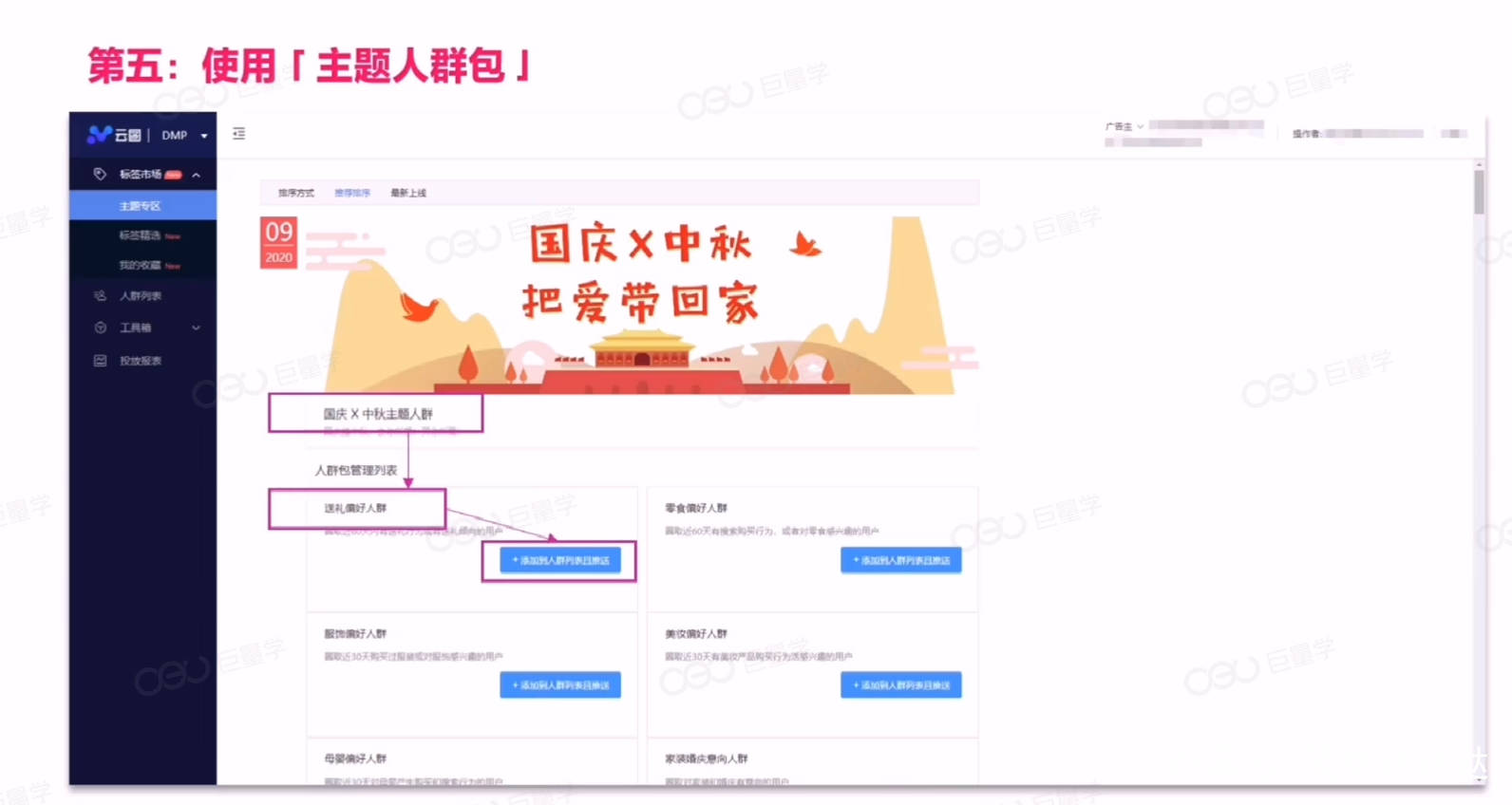Image resolution: width=1512 pixels, height=805 pixels.
Task: Add 送礼偏好人群 to the crowd list
Action: point(560,560)
